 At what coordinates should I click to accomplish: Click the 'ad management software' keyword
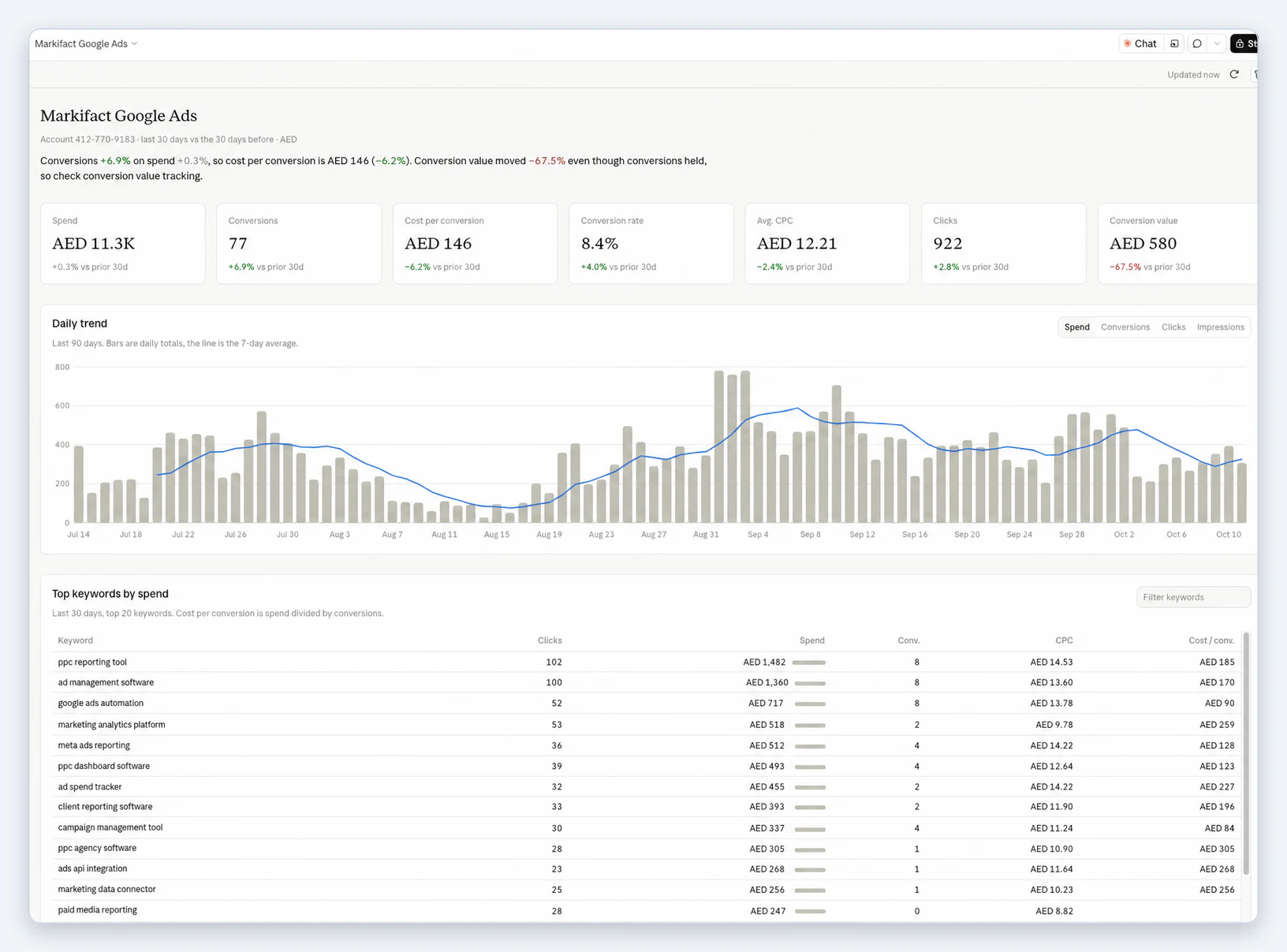tap(106, 683)
